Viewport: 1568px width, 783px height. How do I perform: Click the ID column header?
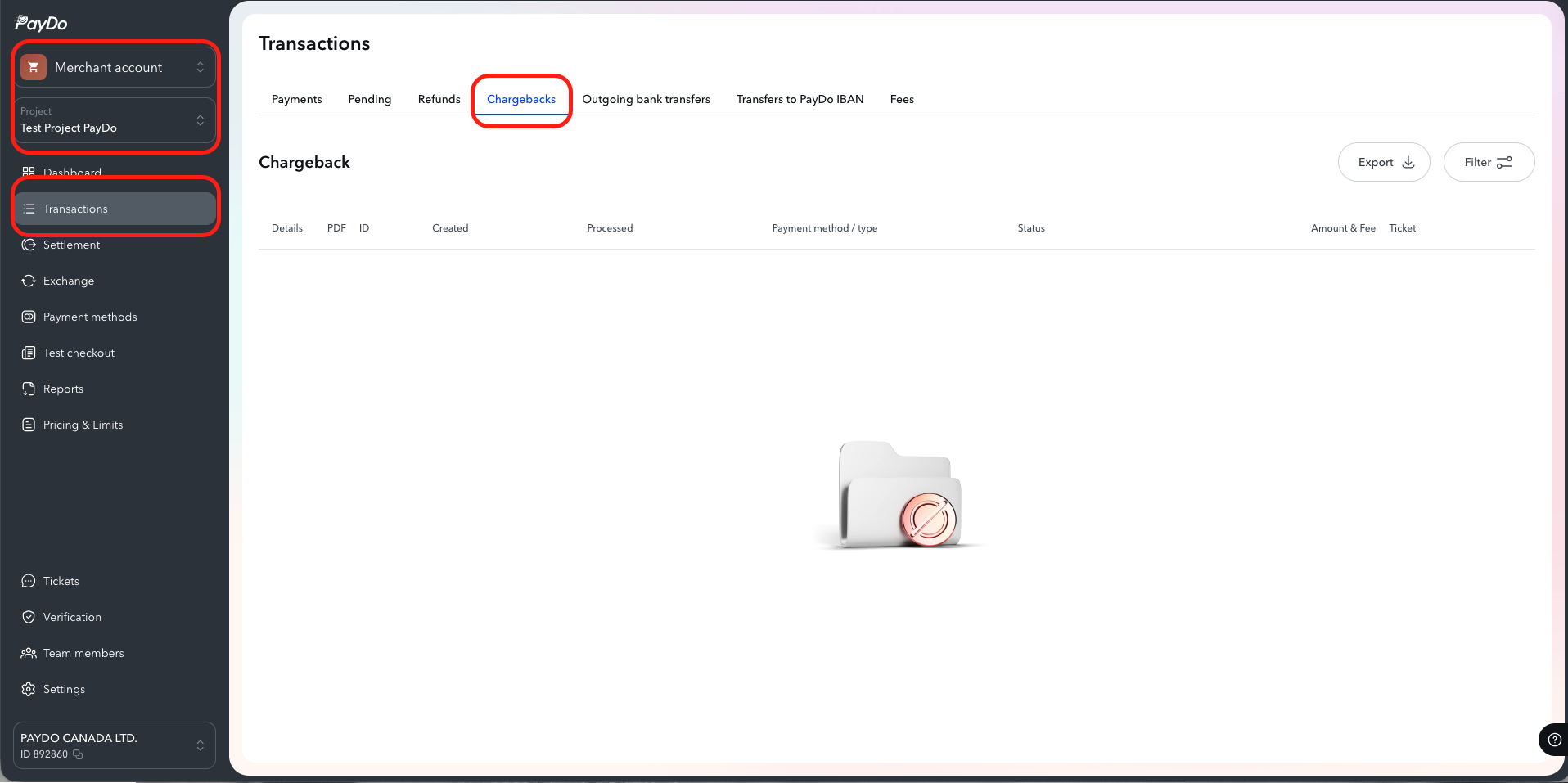364,228
